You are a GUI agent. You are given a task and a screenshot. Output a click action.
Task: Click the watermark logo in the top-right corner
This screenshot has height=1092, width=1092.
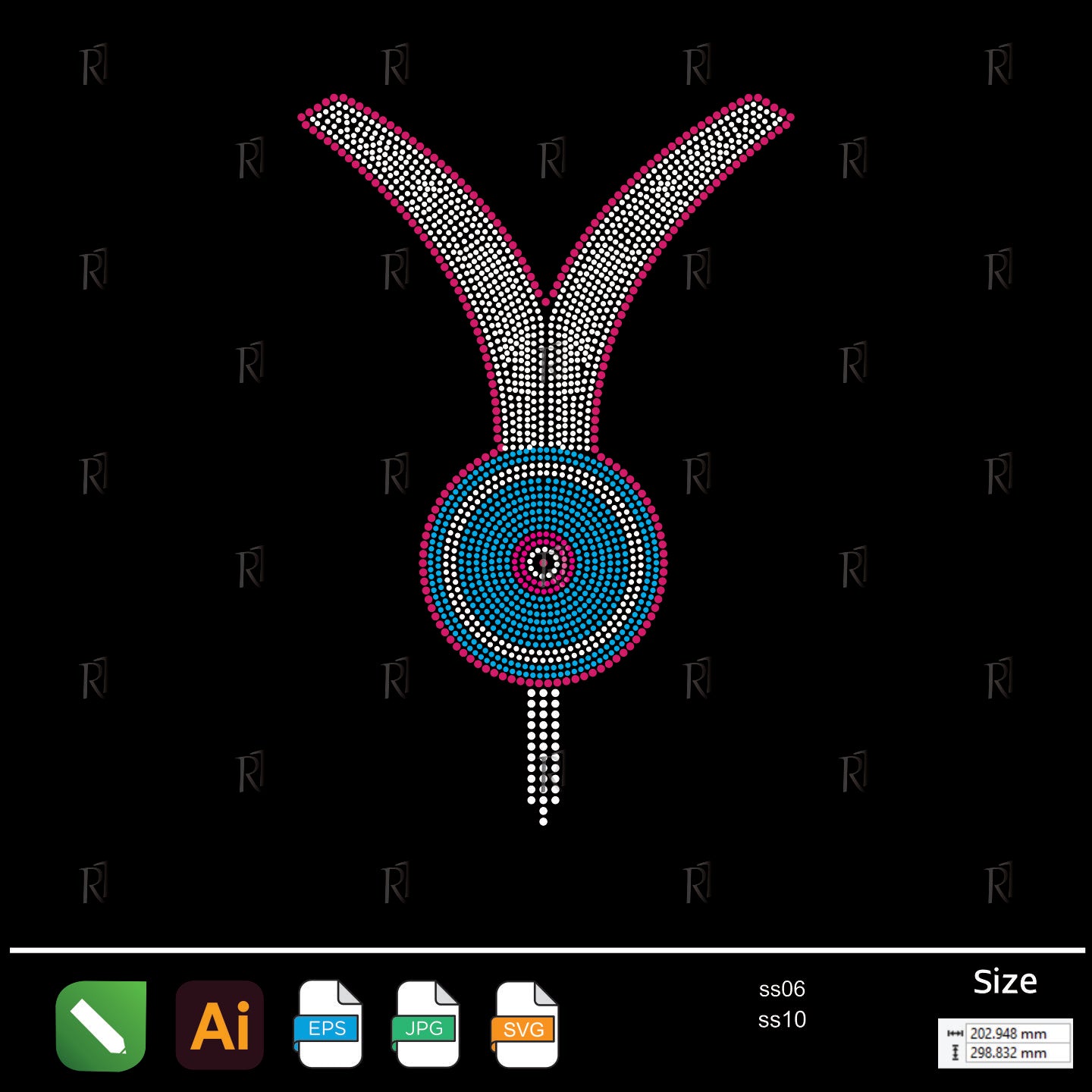click(x=998, y=65)
